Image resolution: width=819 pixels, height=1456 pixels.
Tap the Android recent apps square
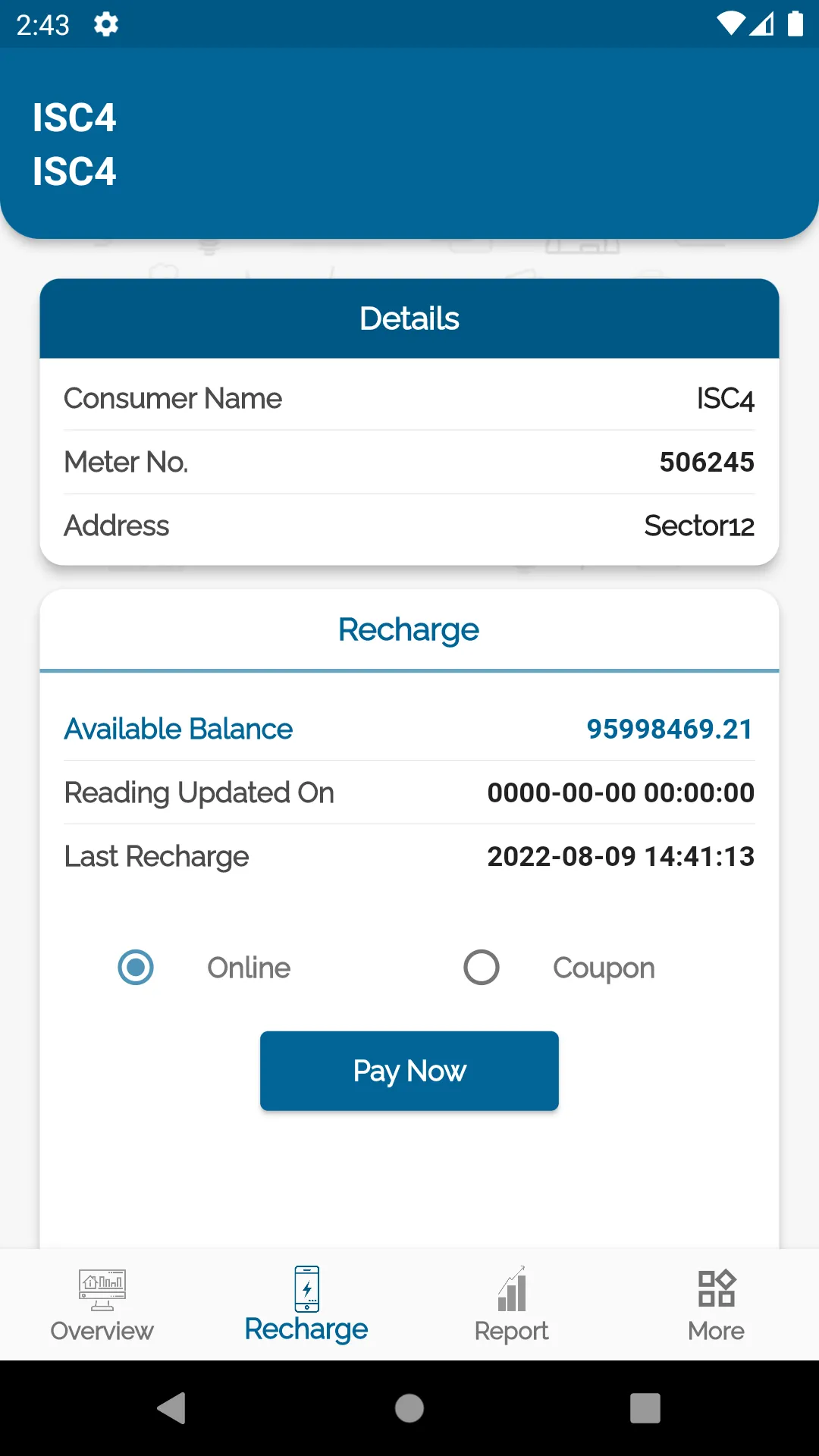(x=645, y=1408)
